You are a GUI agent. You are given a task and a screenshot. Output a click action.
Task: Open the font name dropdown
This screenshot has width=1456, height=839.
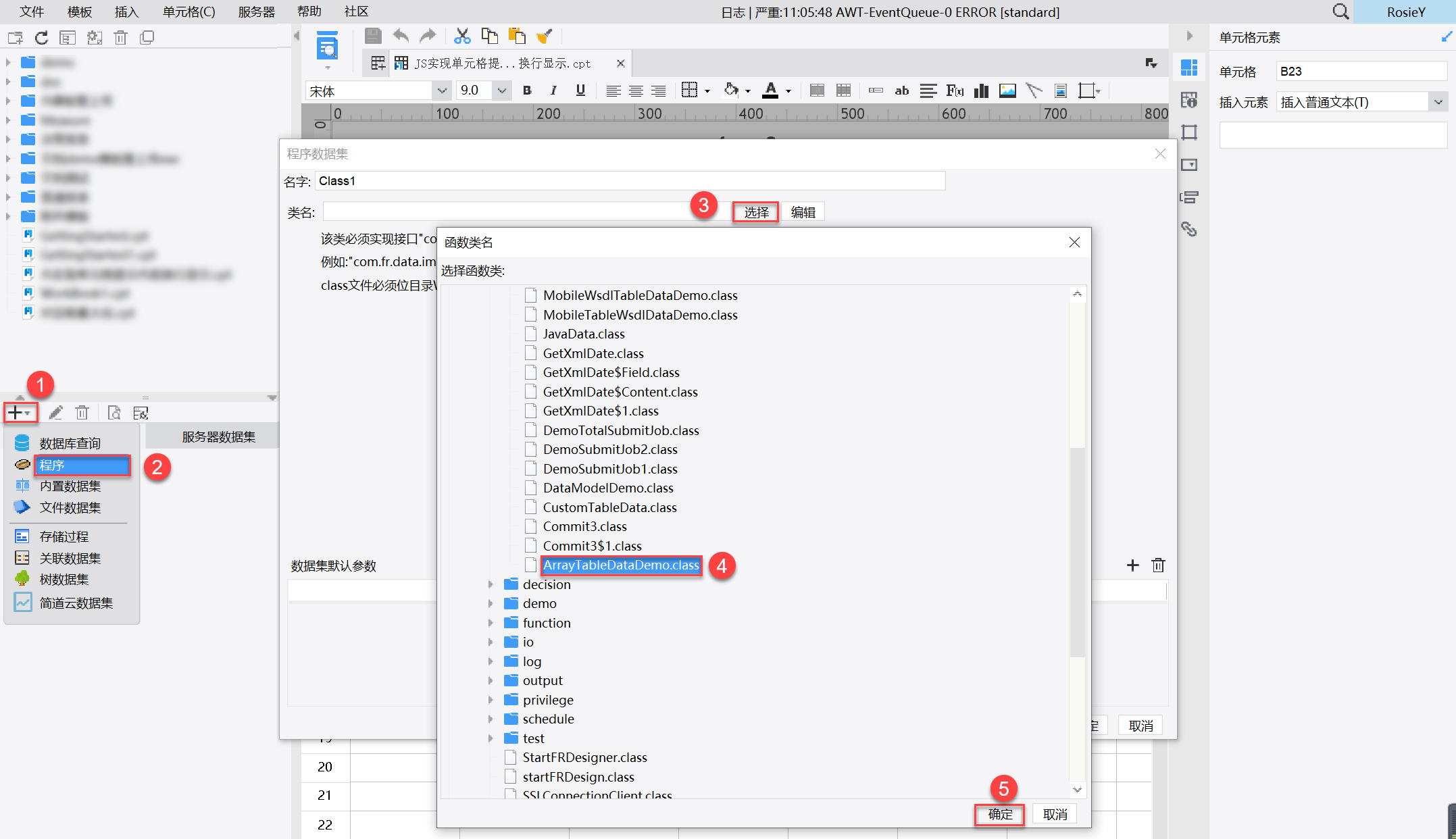coord(441,91)
